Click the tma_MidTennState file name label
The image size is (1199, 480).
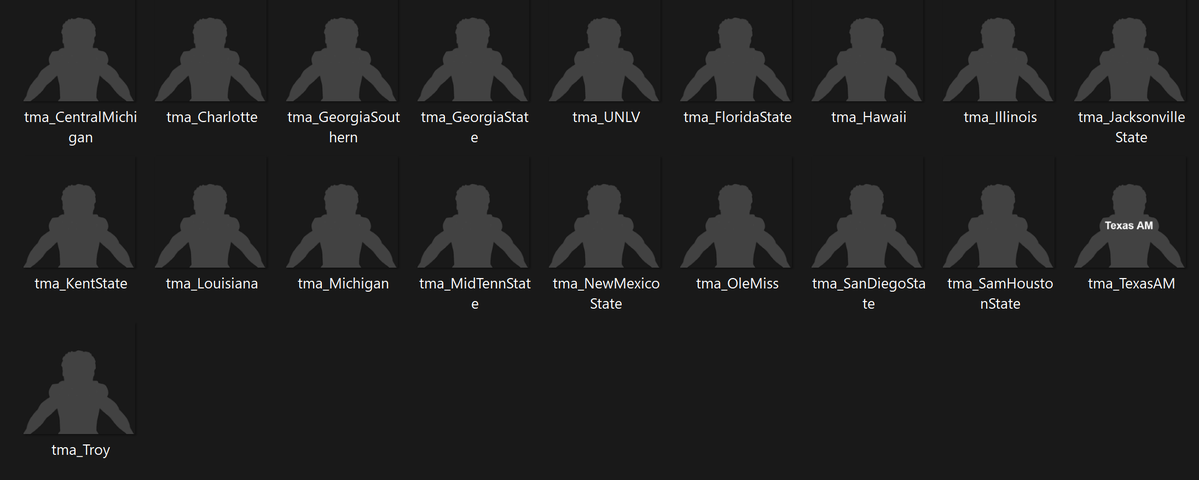474,294
